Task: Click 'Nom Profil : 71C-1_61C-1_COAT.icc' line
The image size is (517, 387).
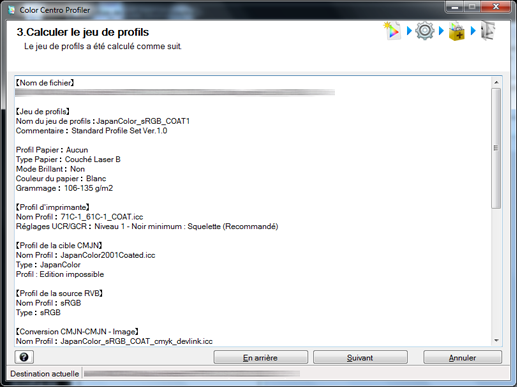Action: [79, 217]
